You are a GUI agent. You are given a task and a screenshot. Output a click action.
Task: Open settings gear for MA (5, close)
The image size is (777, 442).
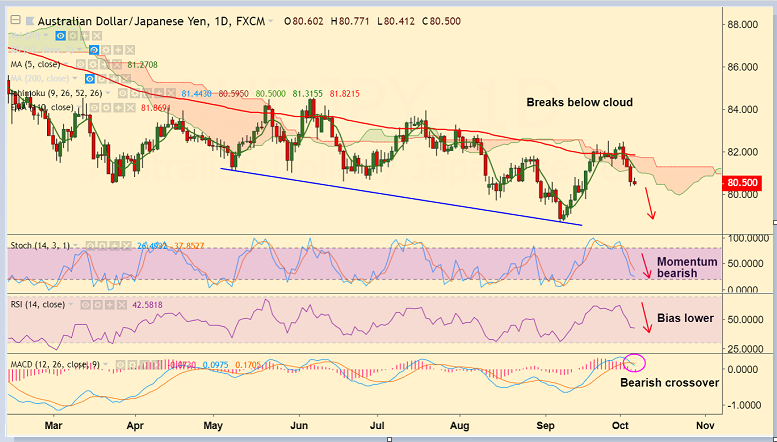click(x=93, y=64)
